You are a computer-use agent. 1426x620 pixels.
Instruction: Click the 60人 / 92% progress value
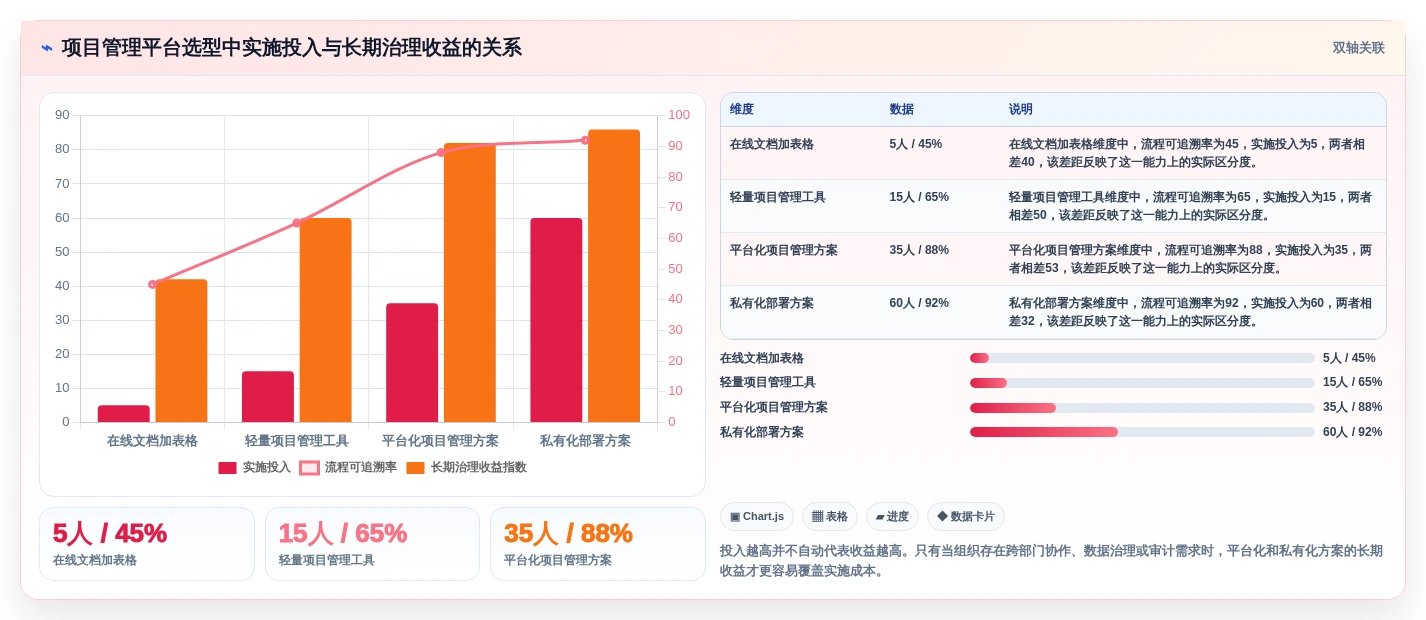point(1352,432)
